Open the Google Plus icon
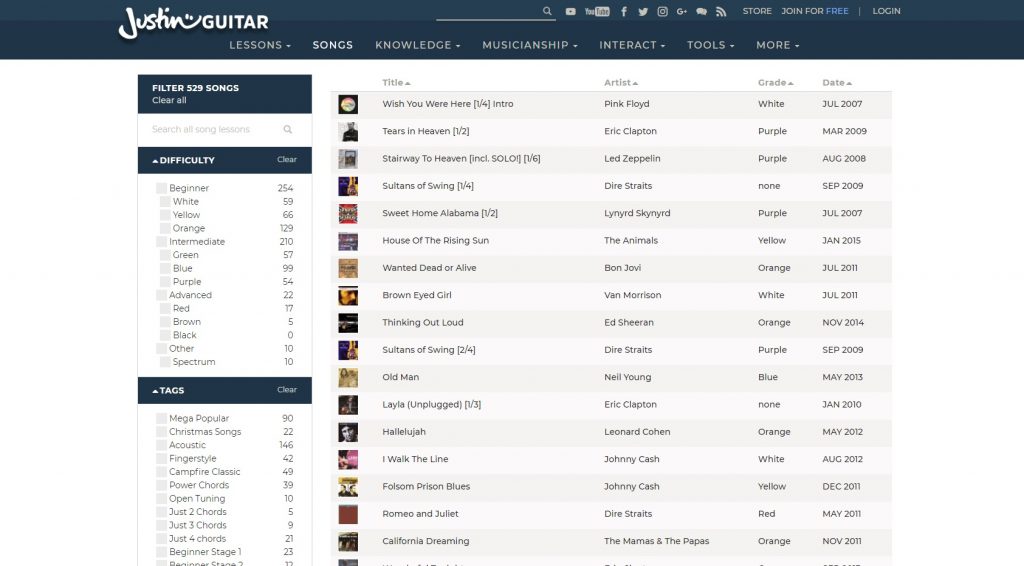 tap(682, 11)
